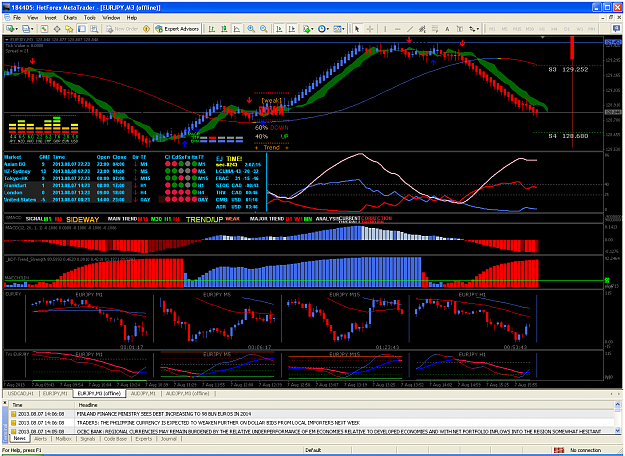Select the trendline drawing tool

[x=409, y=29]
